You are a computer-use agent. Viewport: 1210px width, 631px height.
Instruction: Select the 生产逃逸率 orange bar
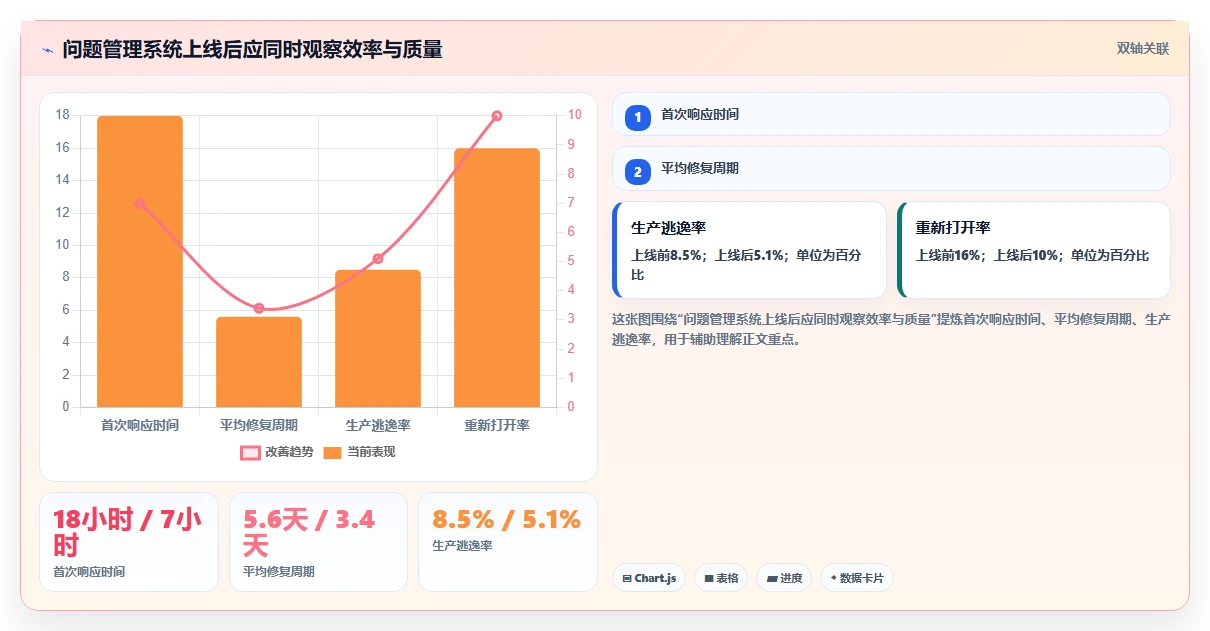(x=378, y=338)
